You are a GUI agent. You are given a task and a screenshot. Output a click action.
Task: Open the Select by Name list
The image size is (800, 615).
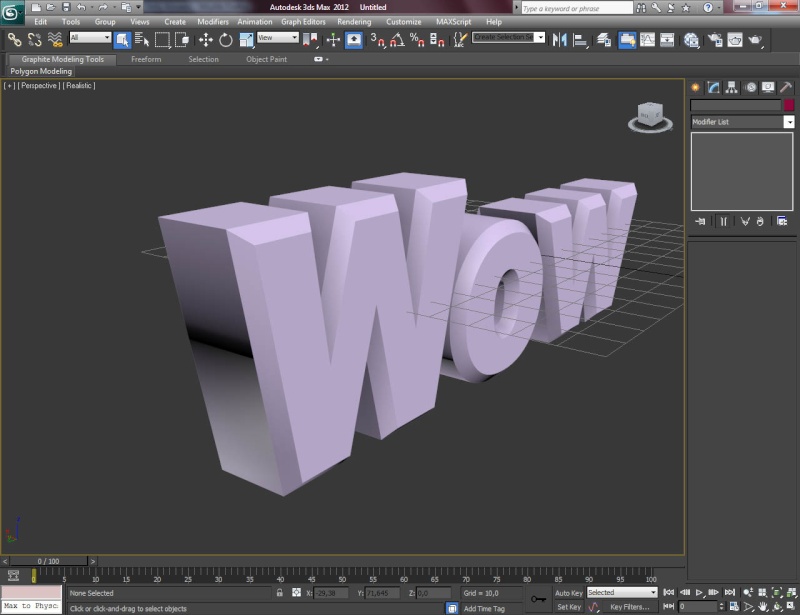(142, 40)
